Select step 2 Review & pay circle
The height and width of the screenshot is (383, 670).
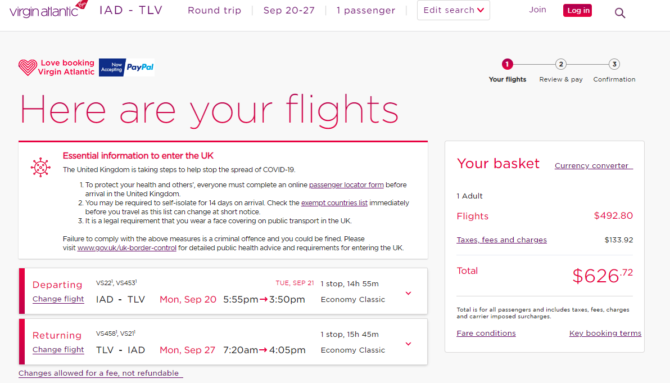pos(561,64)
